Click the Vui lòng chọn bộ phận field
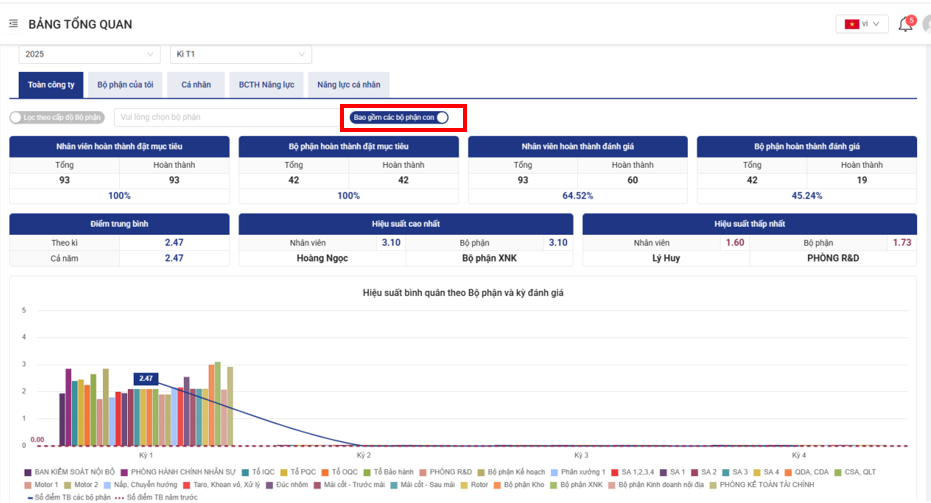The width and height of the screenshot is (931, 503). pos(225,117)
